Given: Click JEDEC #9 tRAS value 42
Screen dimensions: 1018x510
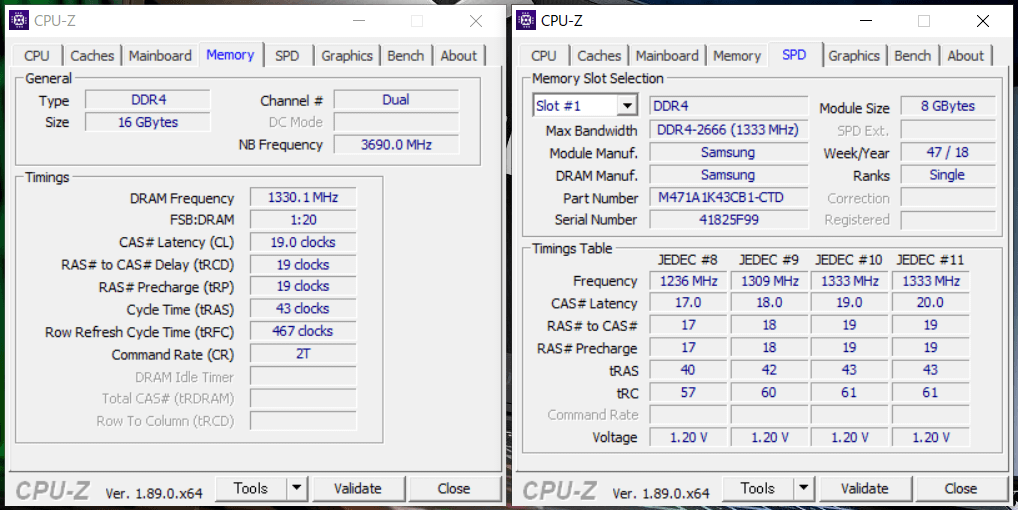Looking at the screenshot, I should [769, 370].
